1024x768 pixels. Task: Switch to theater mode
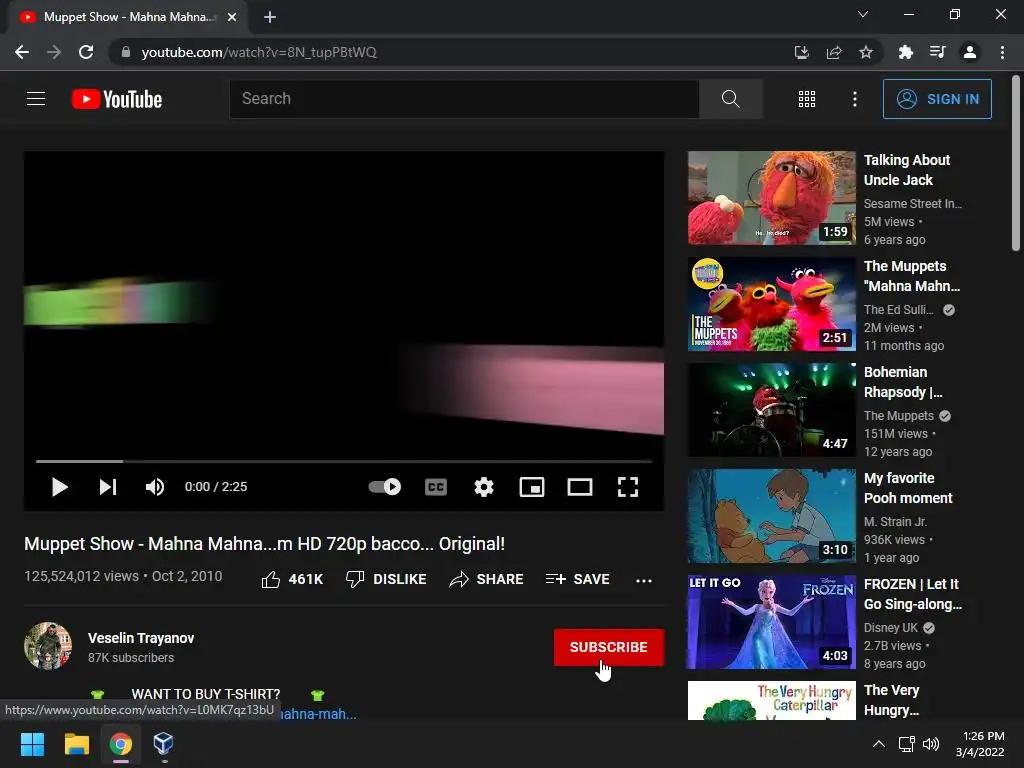579,487
